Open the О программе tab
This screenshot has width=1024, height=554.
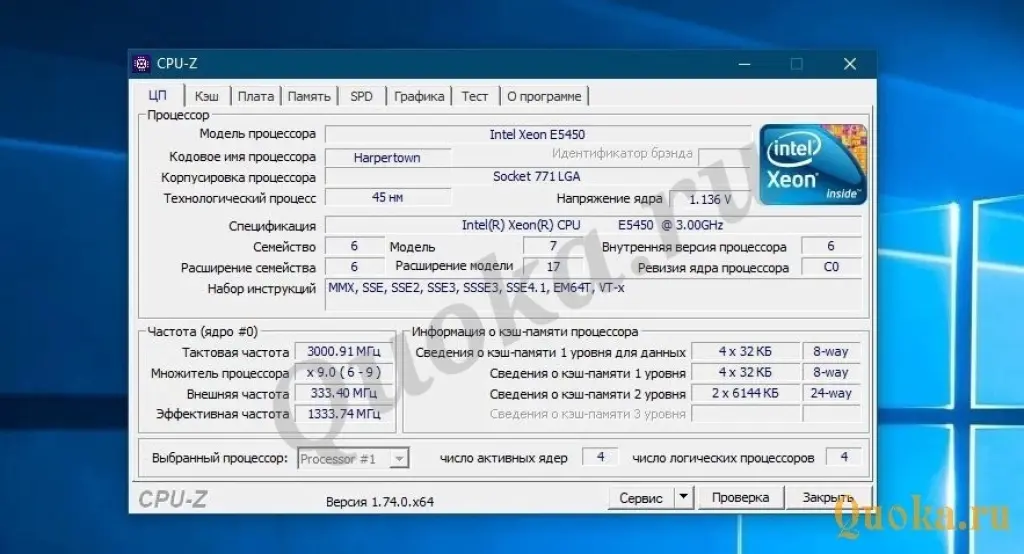(544, 96)
